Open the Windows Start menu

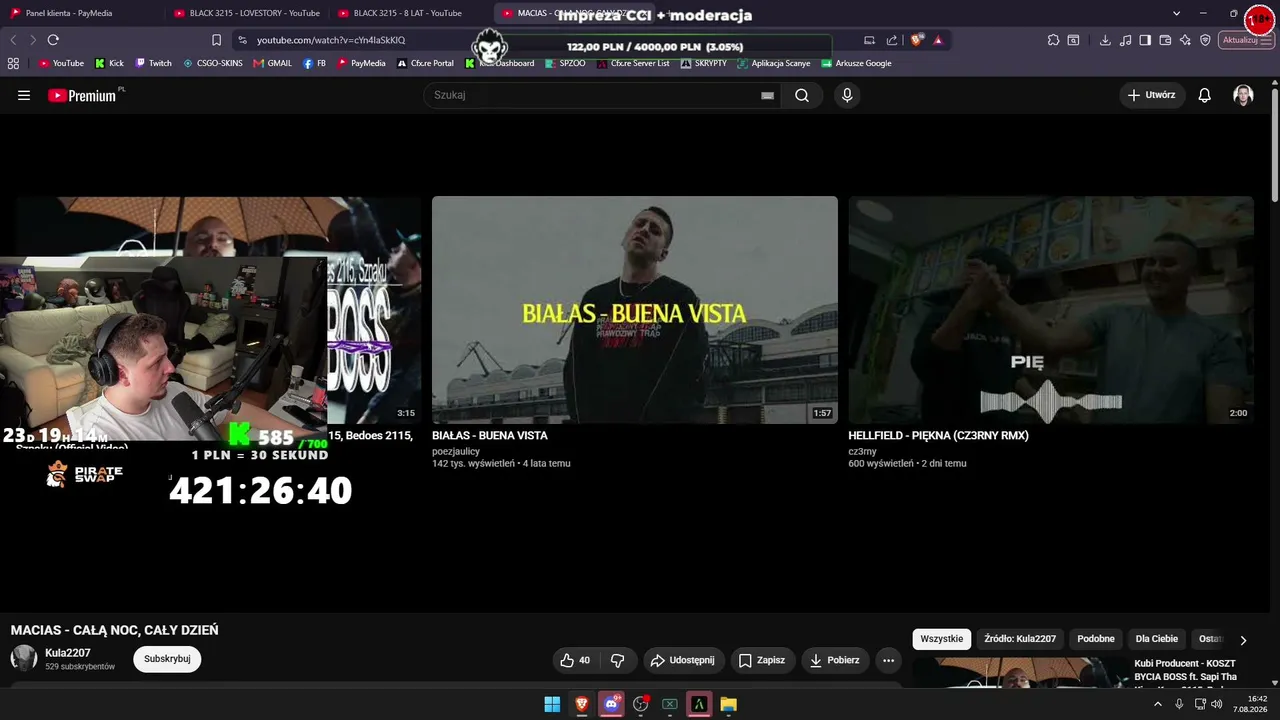(x=552, y=704)
